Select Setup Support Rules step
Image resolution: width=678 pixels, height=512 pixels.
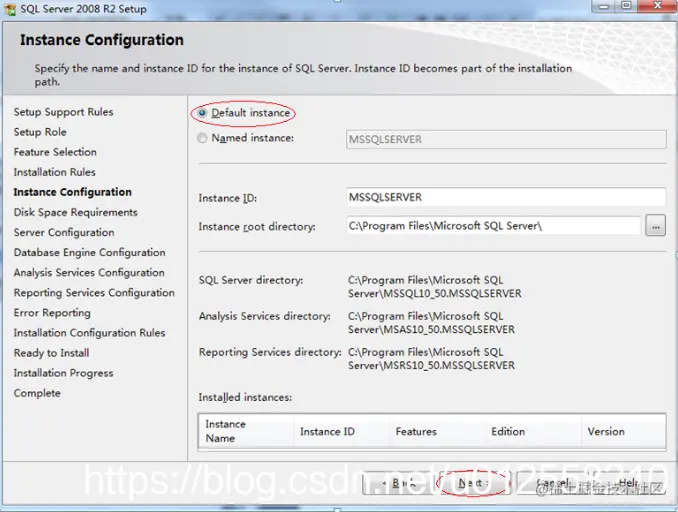(x=64, y=112)
